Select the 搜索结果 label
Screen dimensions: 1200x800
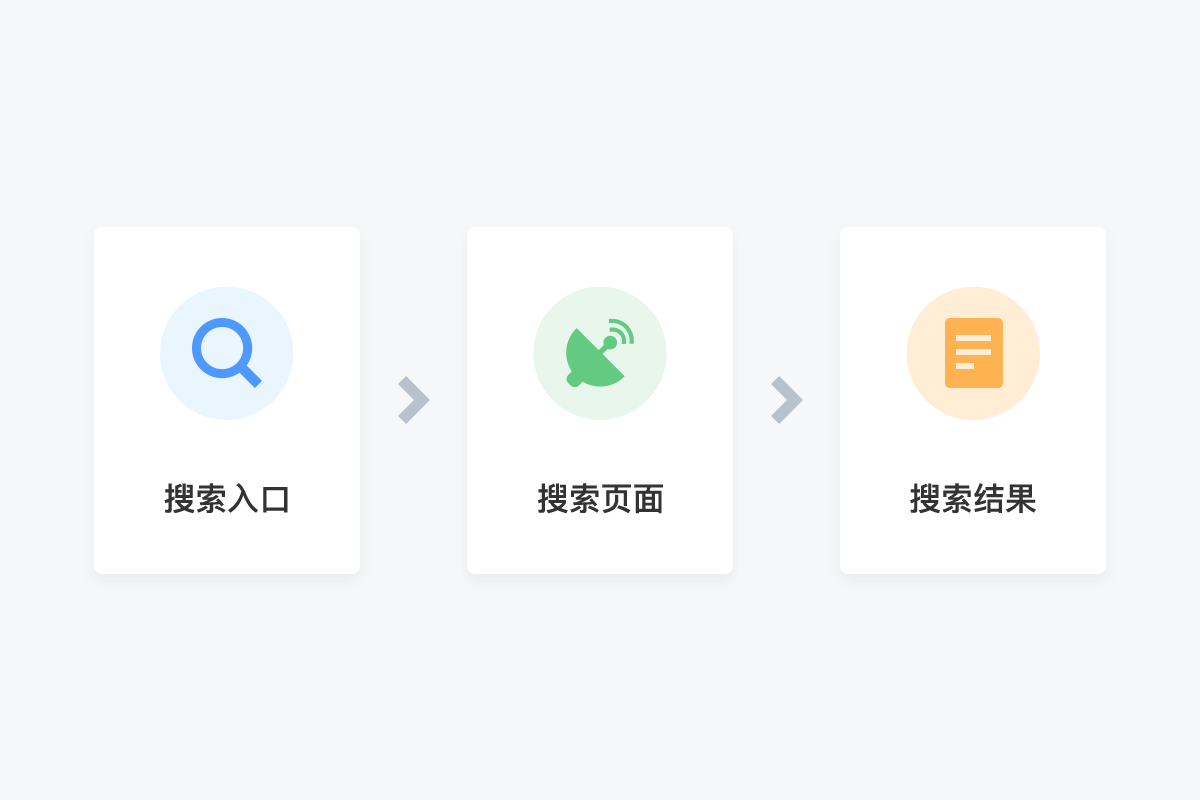point(973,499)
